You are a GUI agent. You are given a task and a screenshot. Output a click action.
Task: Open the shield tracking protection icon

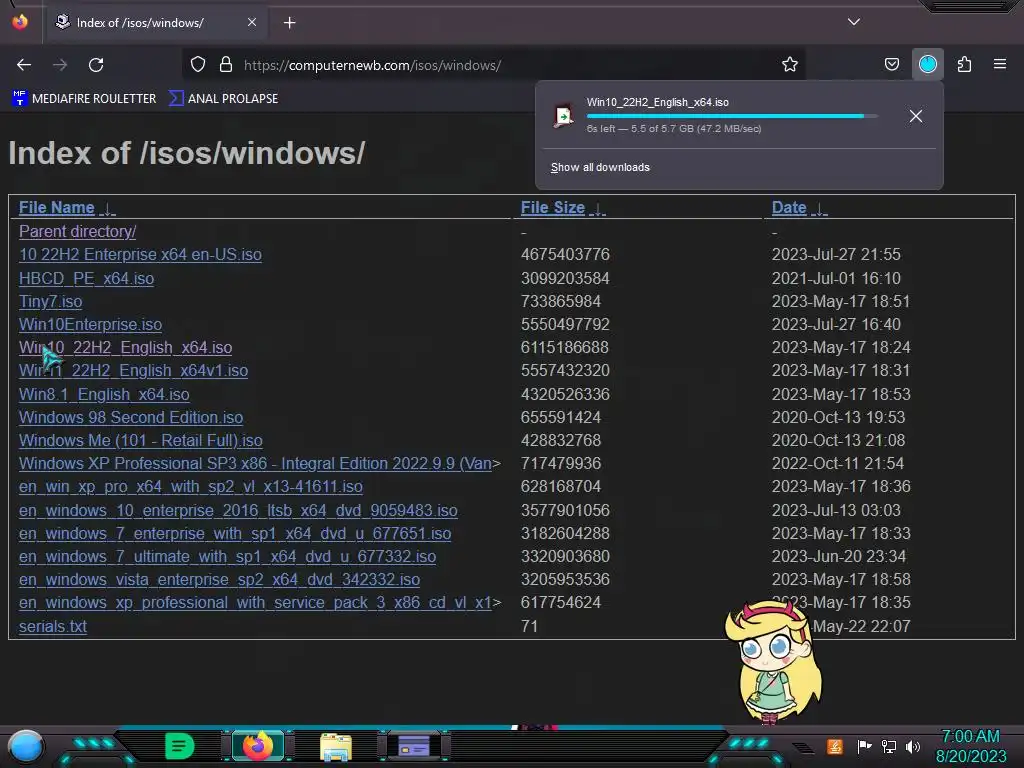coord(198,65)
